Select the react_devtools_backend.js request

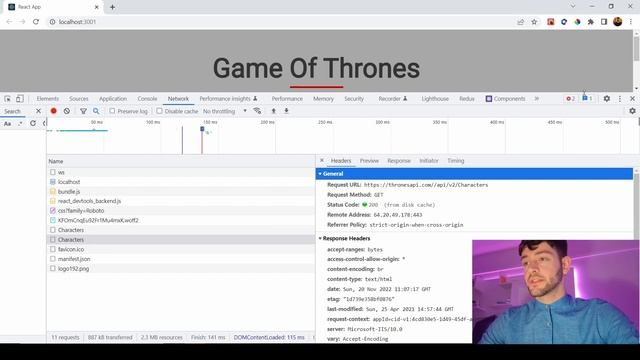click(x=181, y=201)
